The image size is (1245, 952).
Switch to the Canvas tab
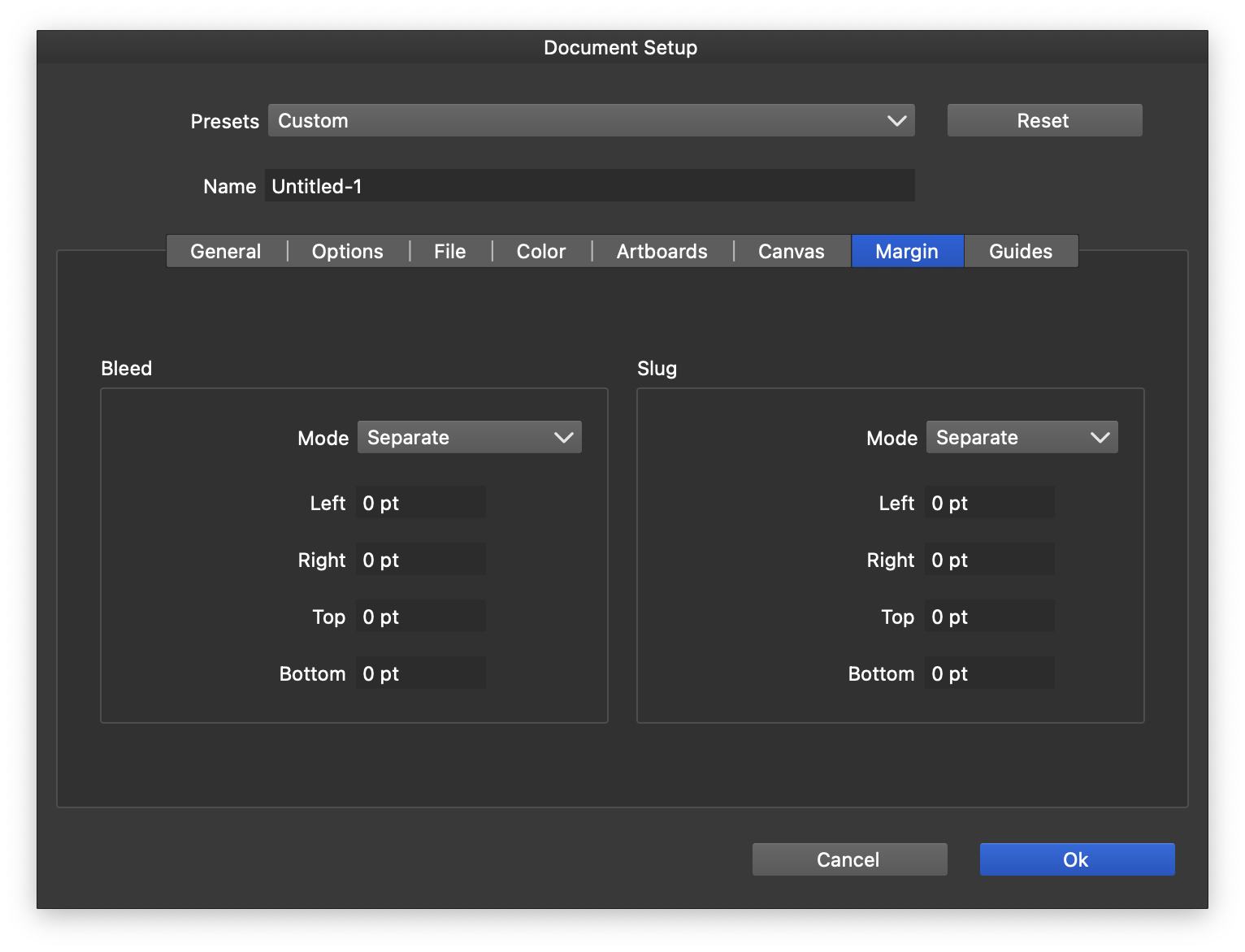coord(791,252)
